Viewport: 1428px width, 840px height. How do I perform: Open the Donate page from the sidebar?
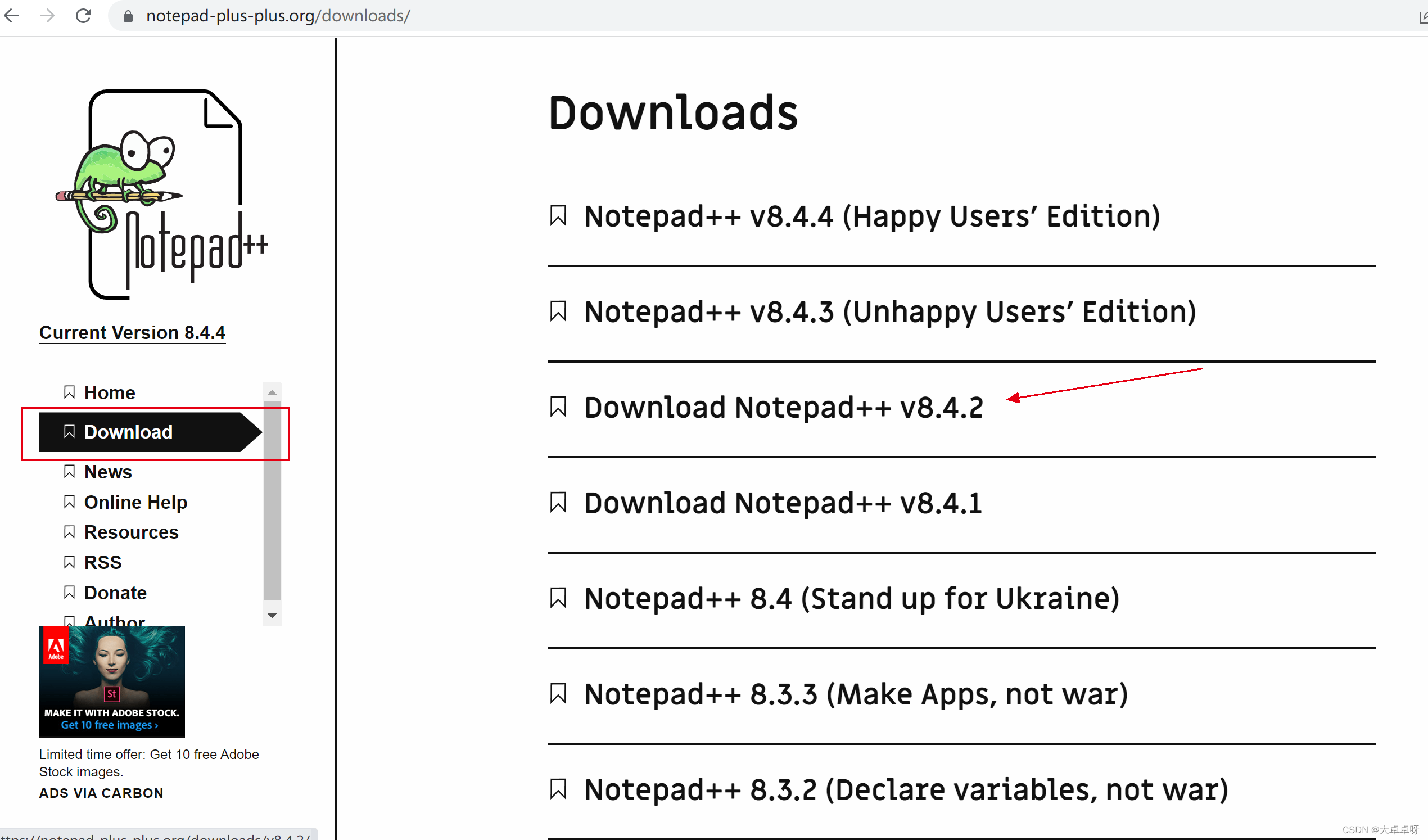pyautogui.click(x=115, y=592)
